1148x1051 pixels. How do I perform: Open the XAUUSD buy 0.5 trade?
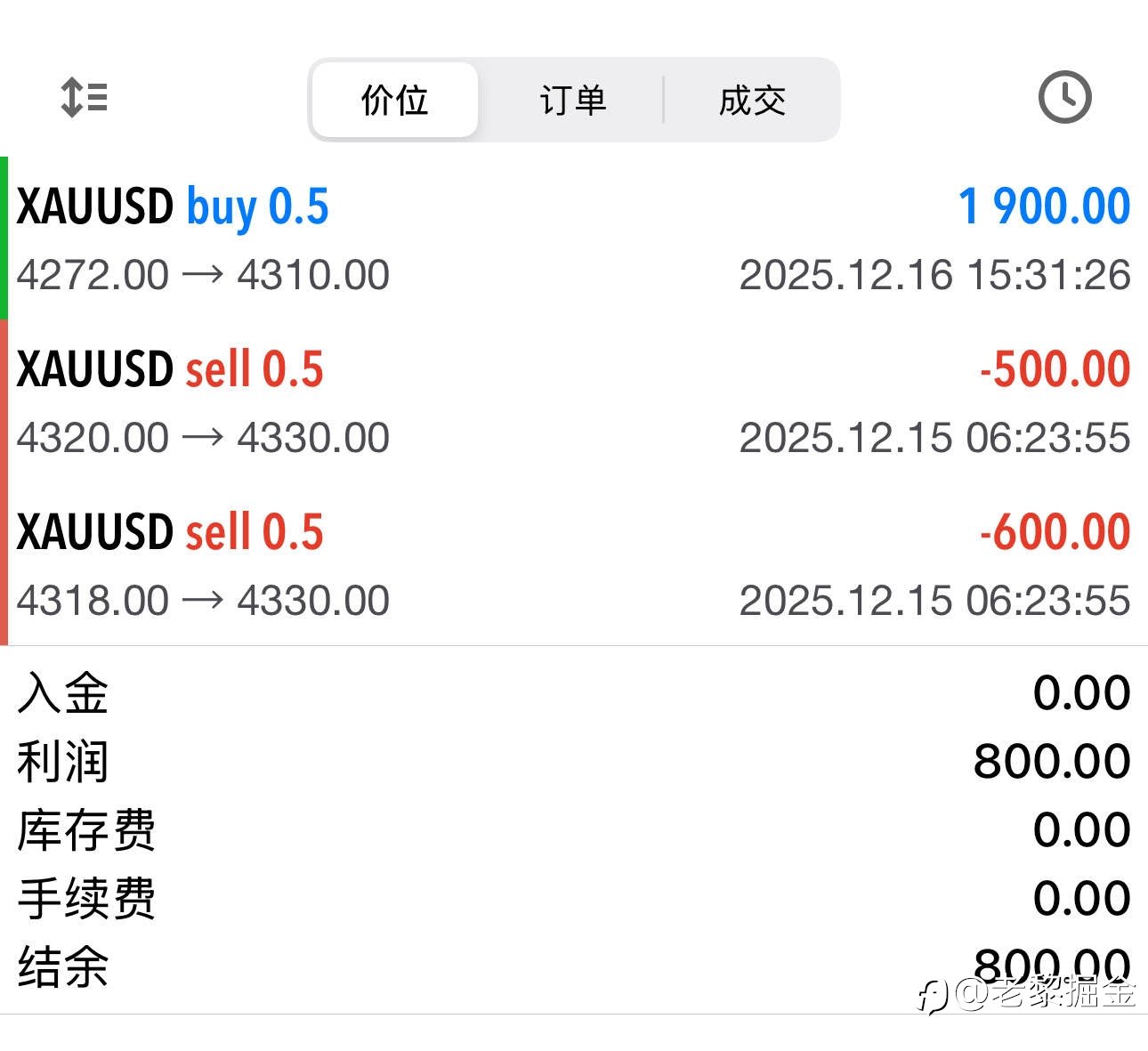pos(173,206)
